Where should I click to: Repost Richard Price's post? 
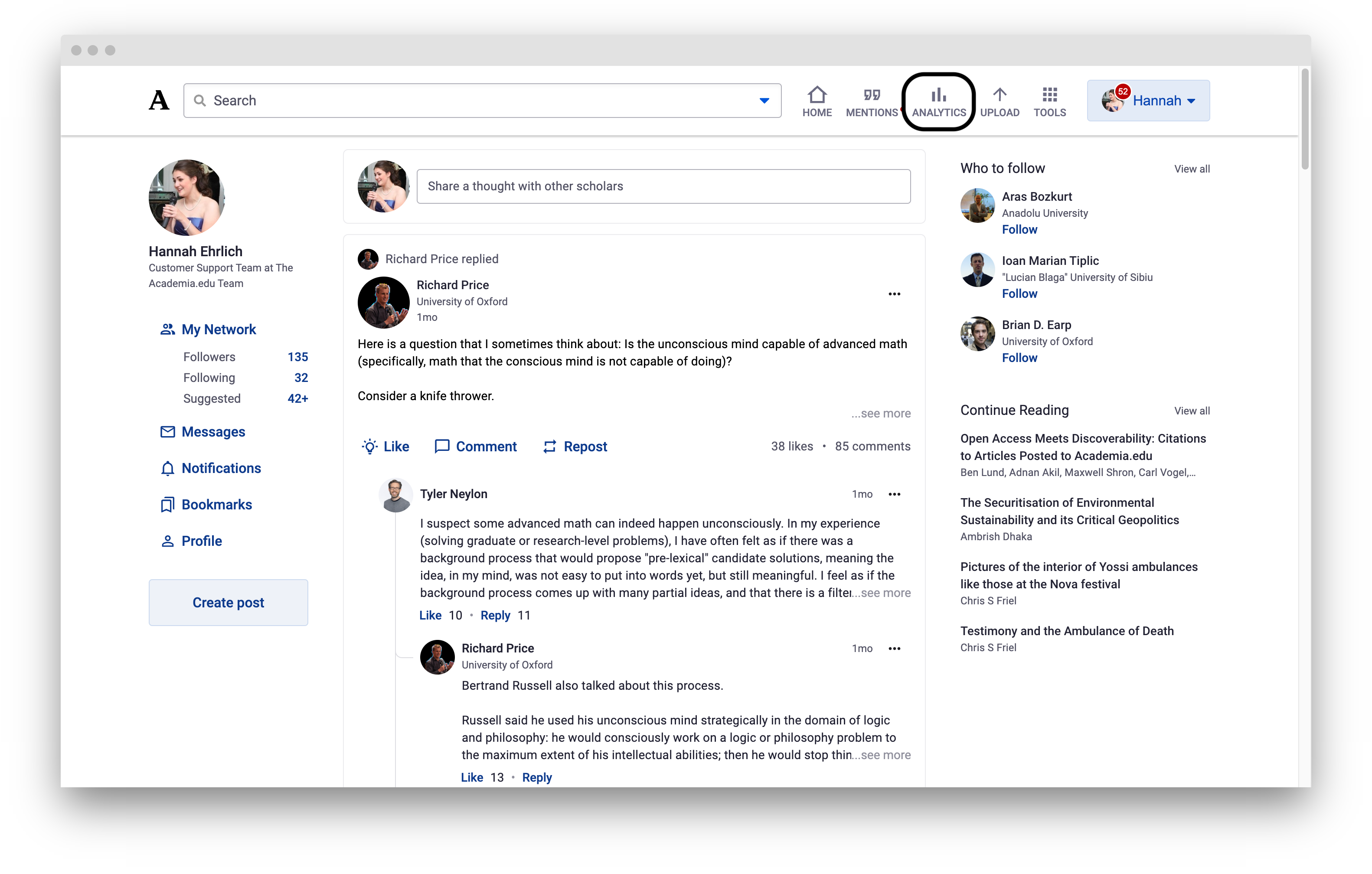pos(575,447)
